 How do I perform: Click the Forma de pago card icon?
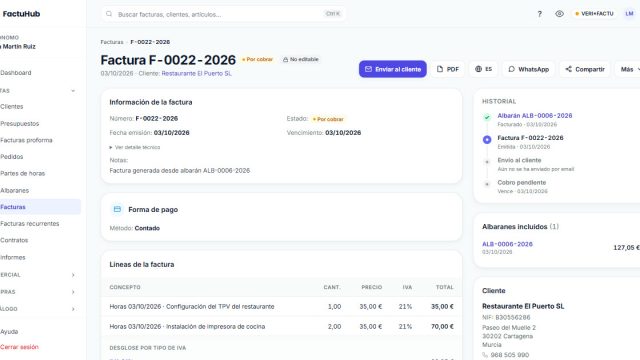[117, 209]
